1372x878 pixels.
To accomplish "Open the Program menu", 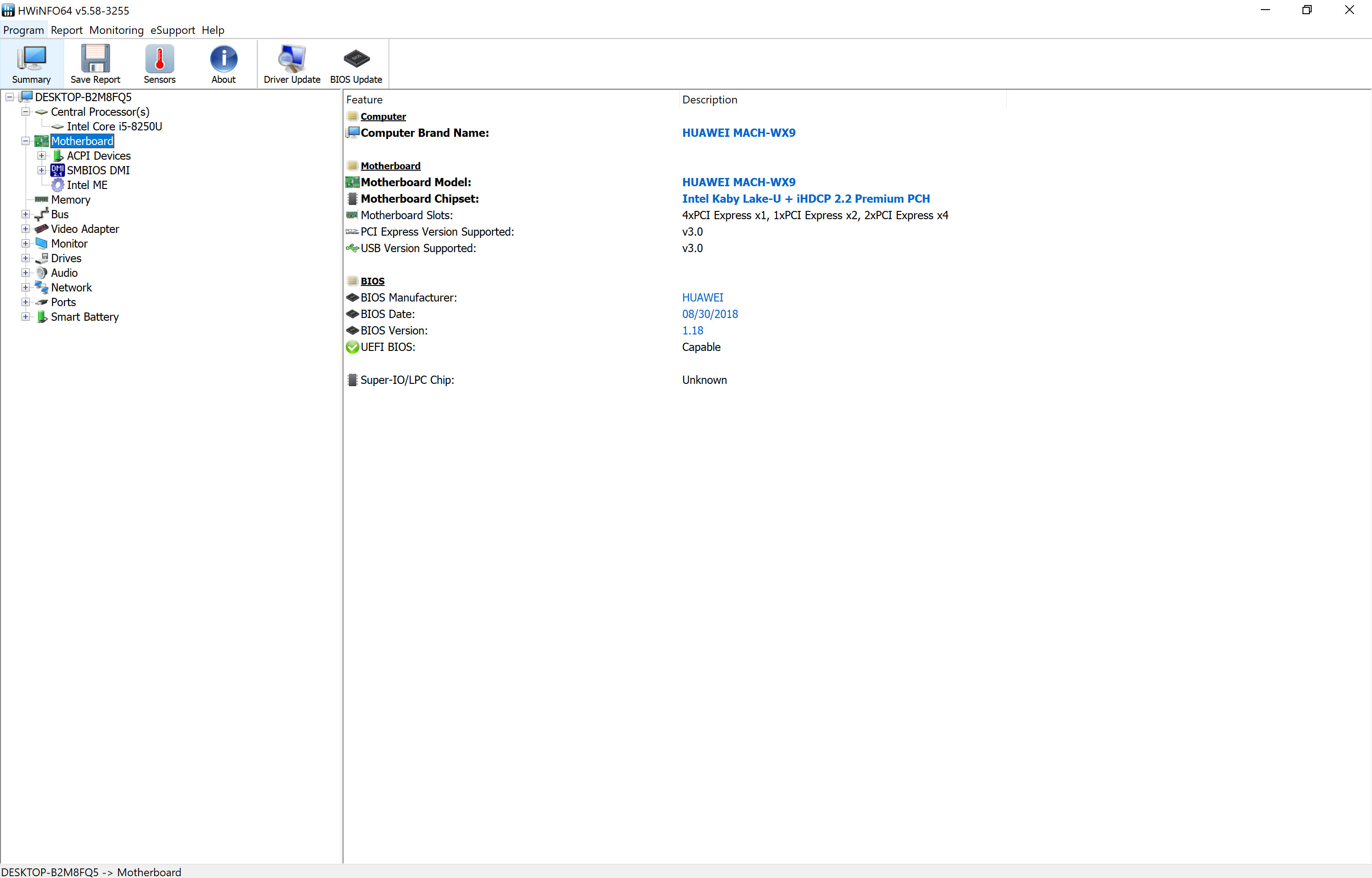I will [x=23, y=30].
